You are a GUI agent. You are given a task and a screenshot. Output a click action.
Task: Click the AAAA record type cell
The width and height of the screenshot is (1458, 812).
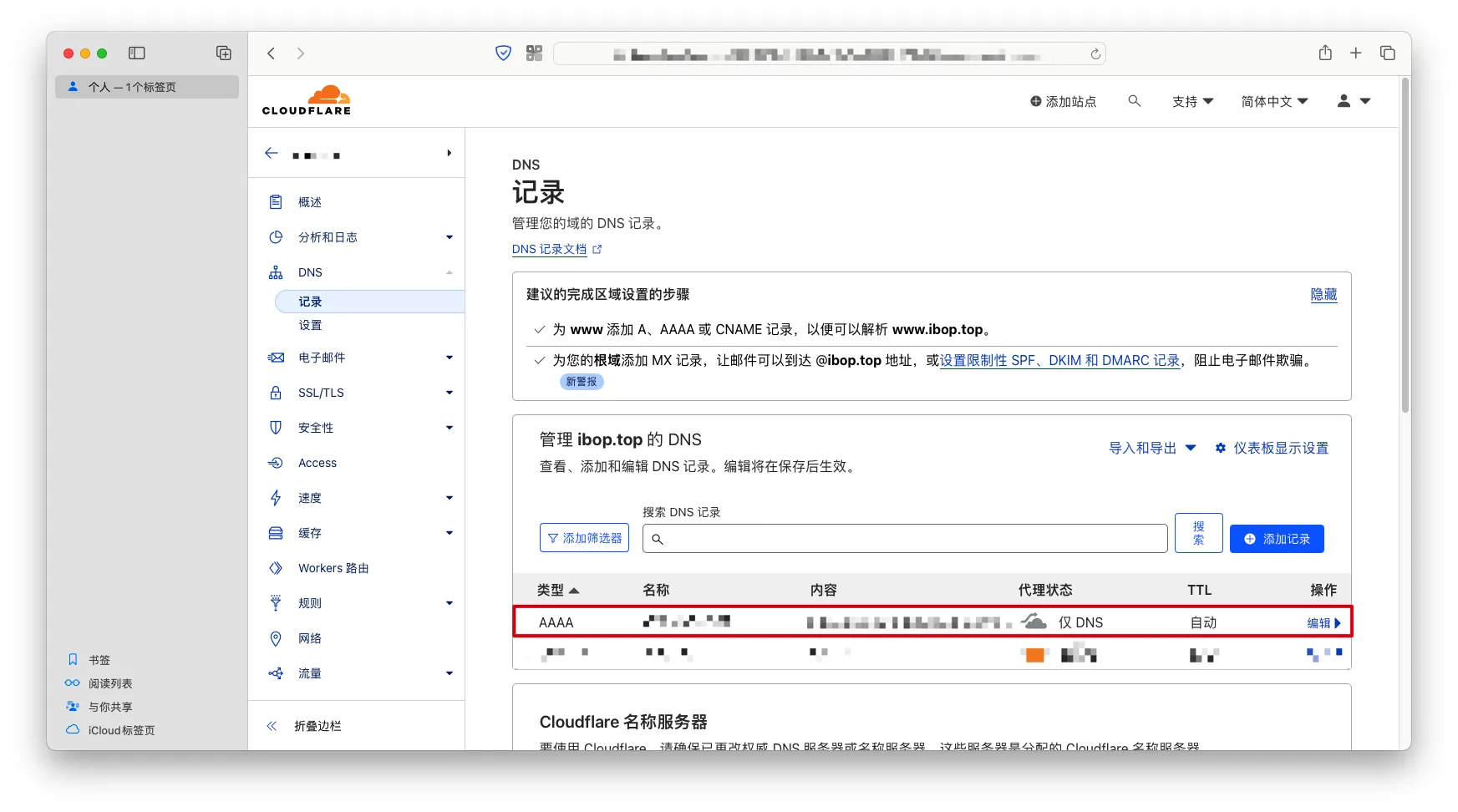pyautogui.click(x=556, y=622)
